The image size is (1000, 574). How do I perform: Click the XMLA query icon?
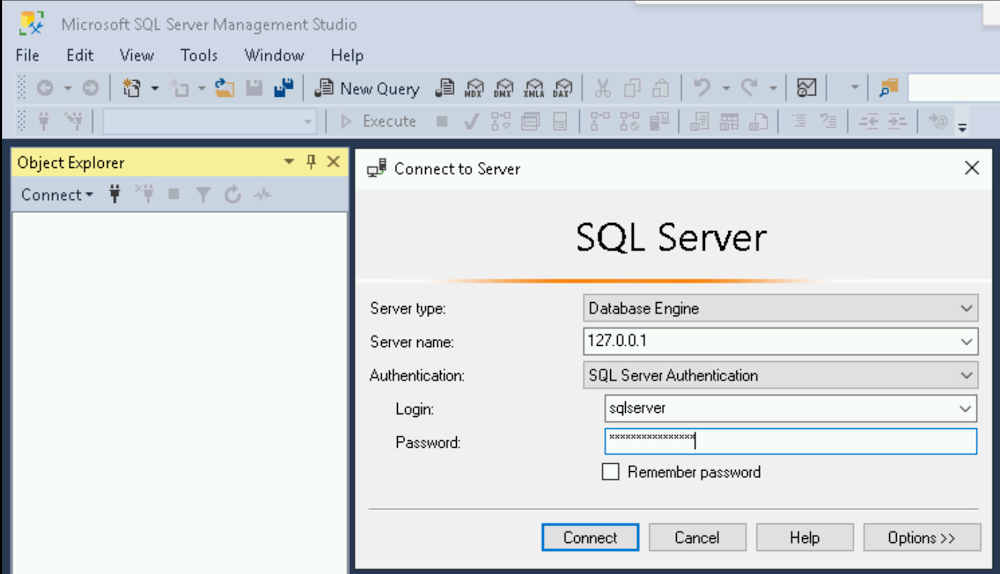pos(533,88)
